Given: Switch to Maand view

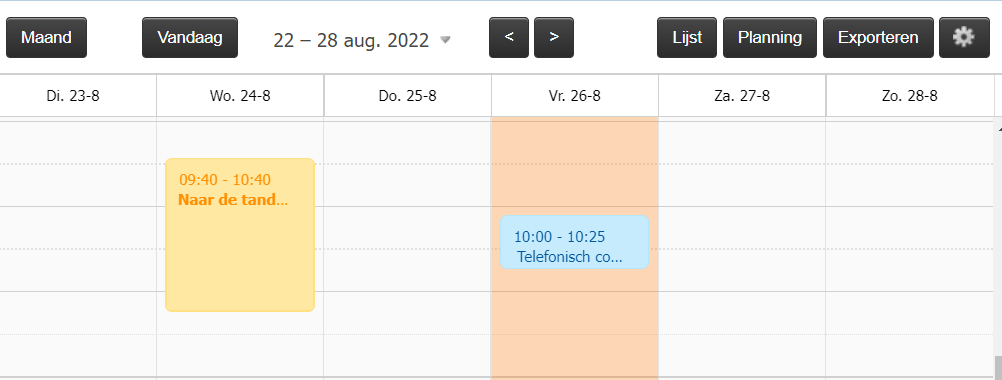Looking at the screenshot, I should 47,38.
